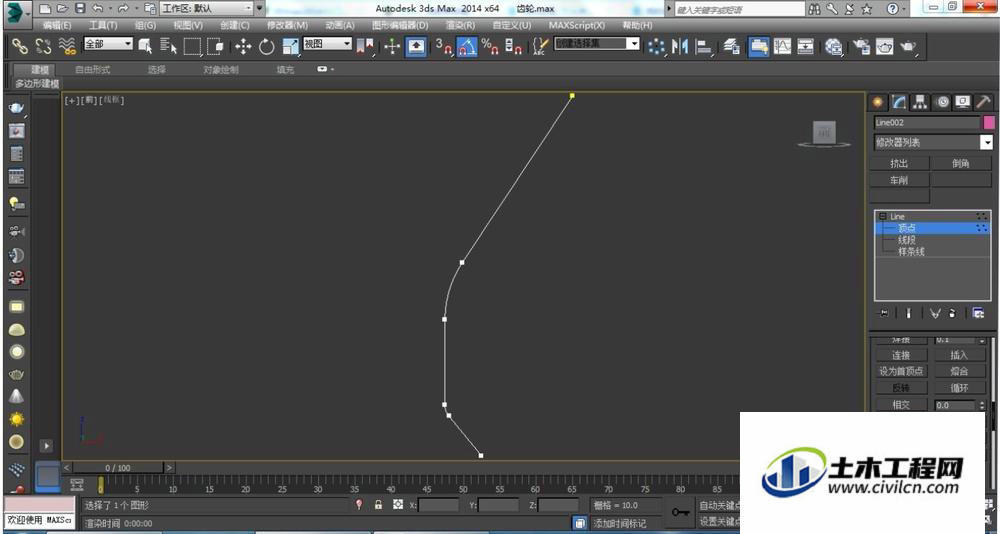This screenshot has height=534, width=1000.
Task: Click the 车削 modifier button
Action: (x=899, y=180)
